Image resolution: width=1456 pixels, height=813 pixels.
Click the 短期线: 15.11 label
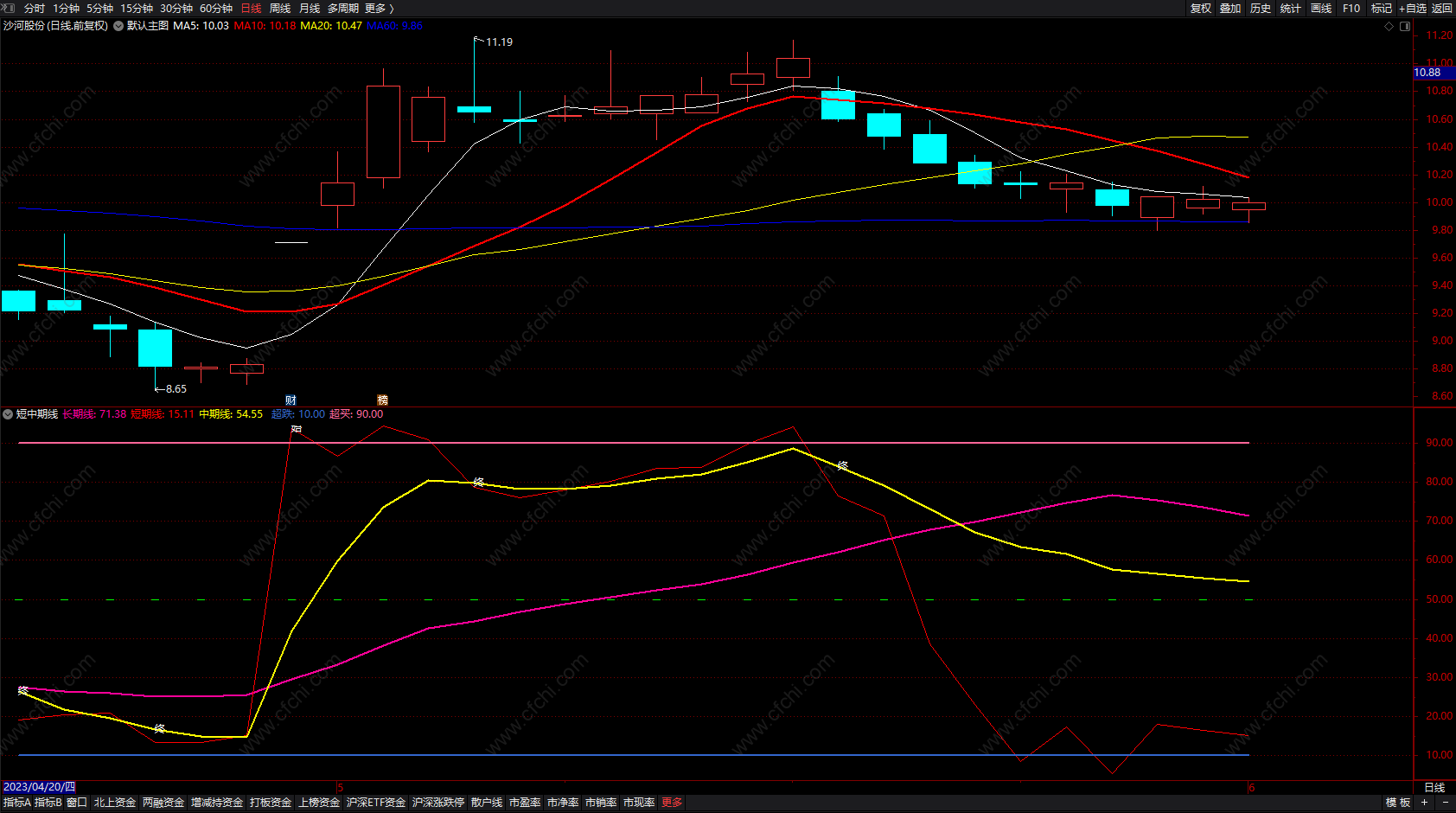click(163, 414)
